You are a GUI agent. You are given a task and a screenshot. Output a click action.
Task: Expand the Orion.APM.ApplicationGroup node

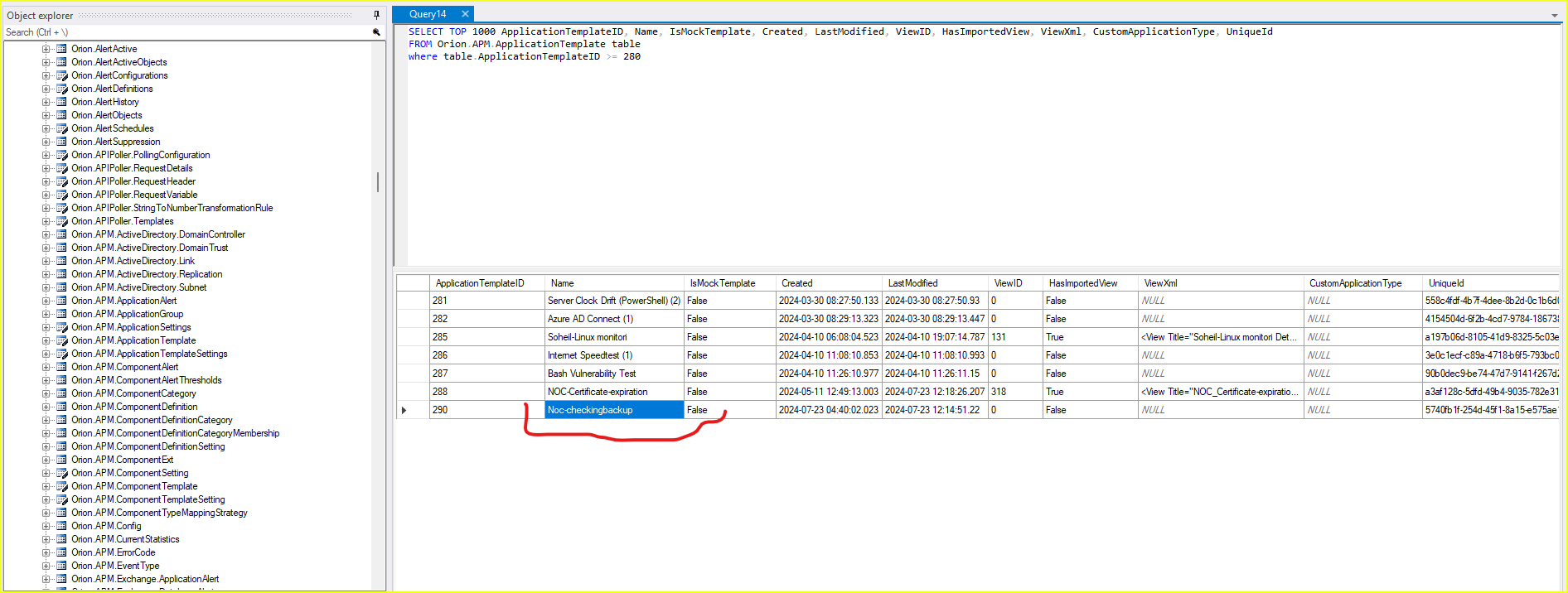[46, 314]
